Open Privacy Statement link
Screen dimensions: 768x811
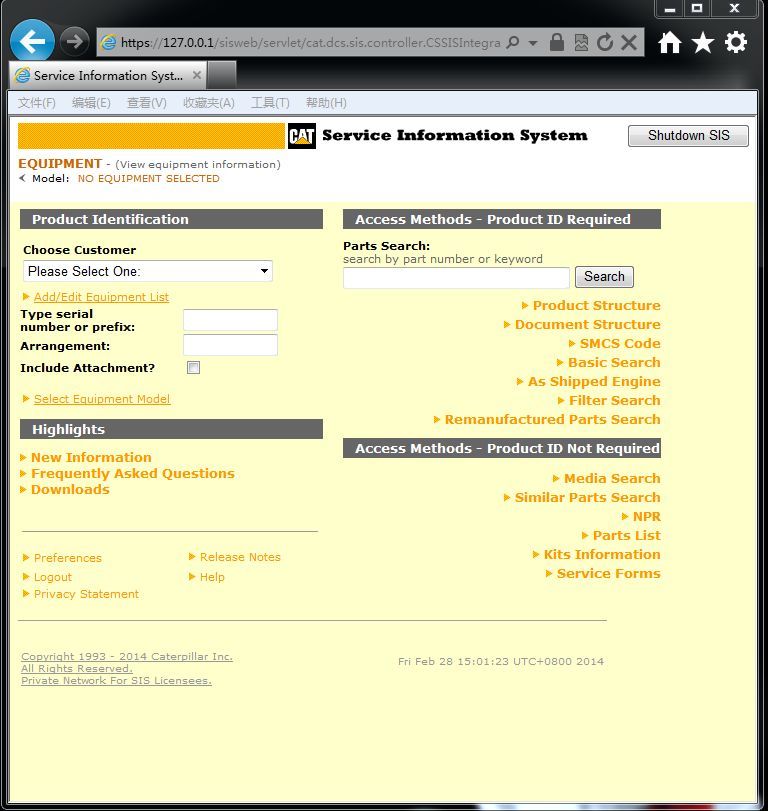[86, 594]
